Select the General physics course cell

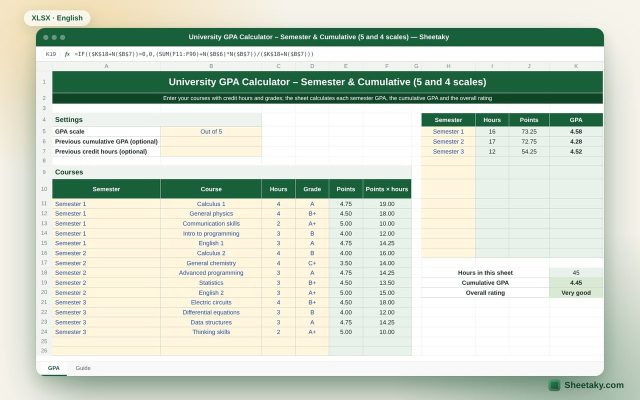[x=211, y=213]
